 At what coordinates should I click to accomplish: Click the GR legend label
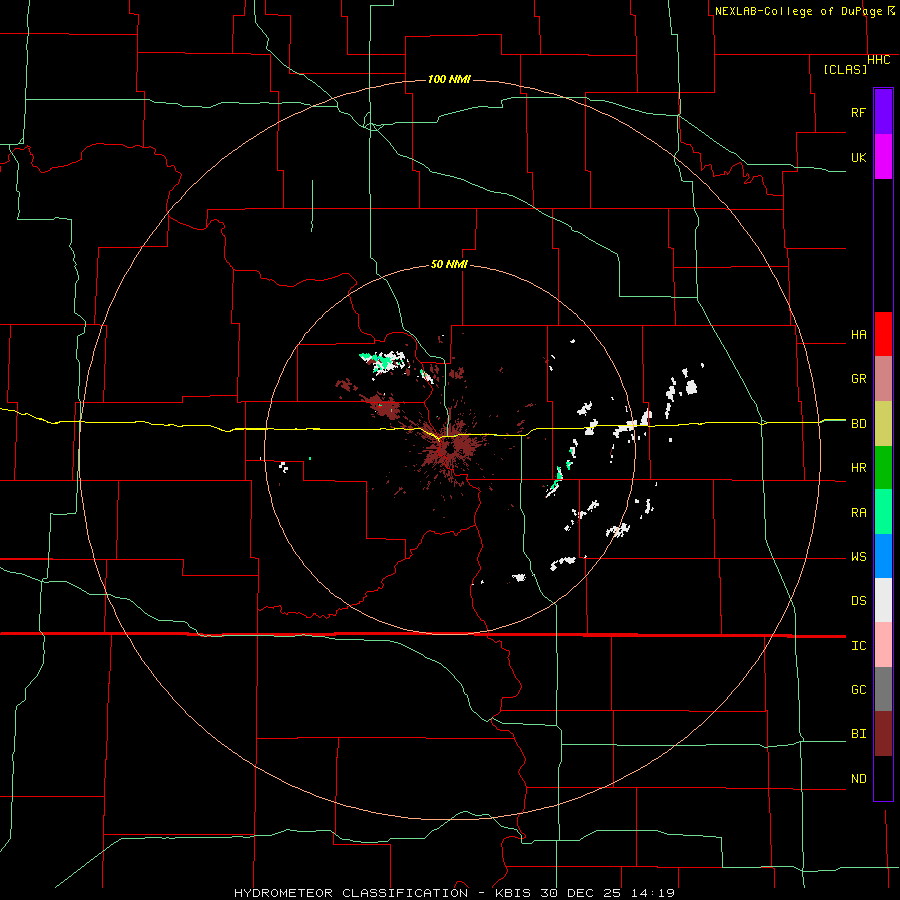858,379
